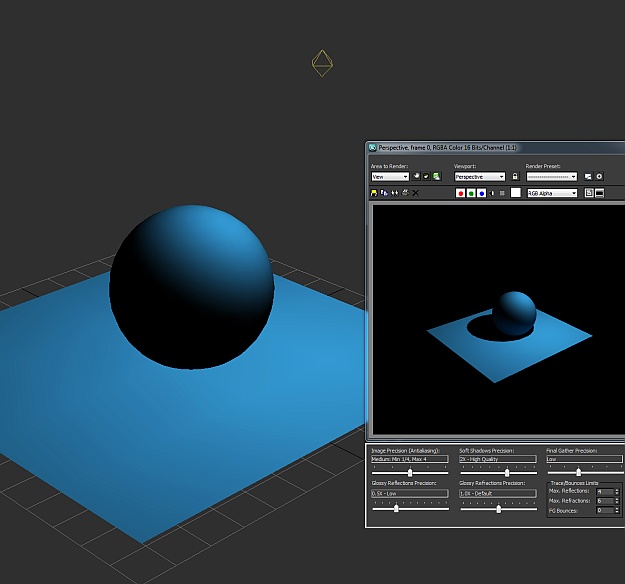The height and width of the screenshot is (584, 625).
Task: Click the '1.0X - Default' field
Action: pos(498,494)
